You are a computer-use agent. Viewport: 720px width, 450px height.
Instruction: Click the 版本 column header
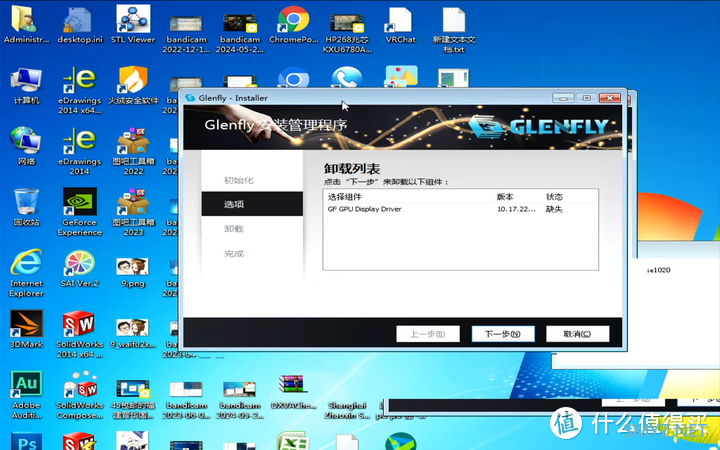[x=505, y=197]
